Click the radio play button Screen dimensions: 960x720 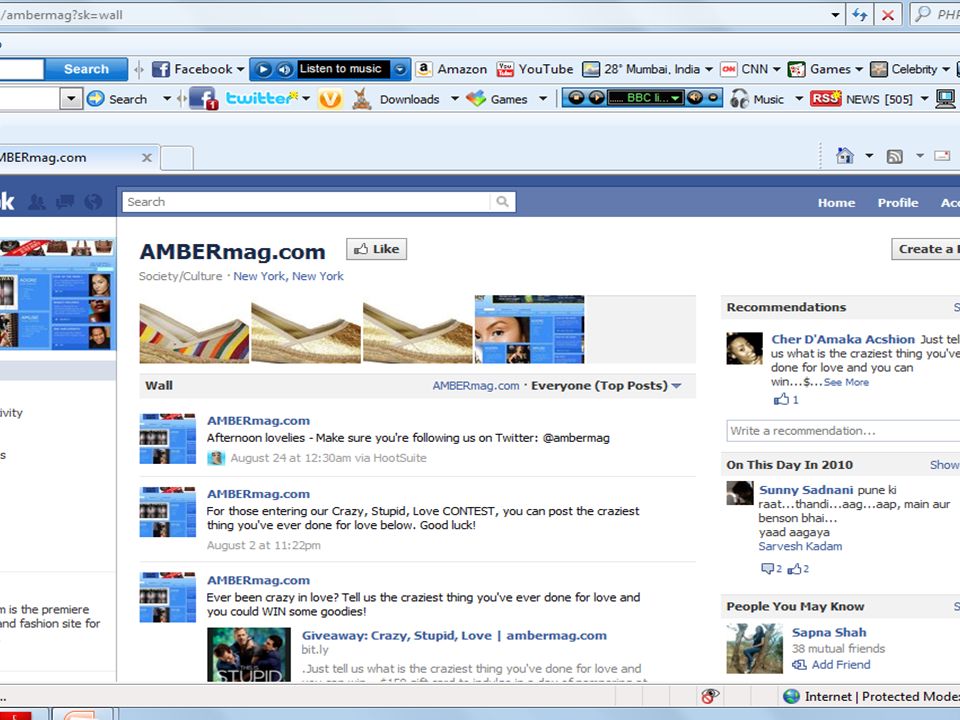596,98
